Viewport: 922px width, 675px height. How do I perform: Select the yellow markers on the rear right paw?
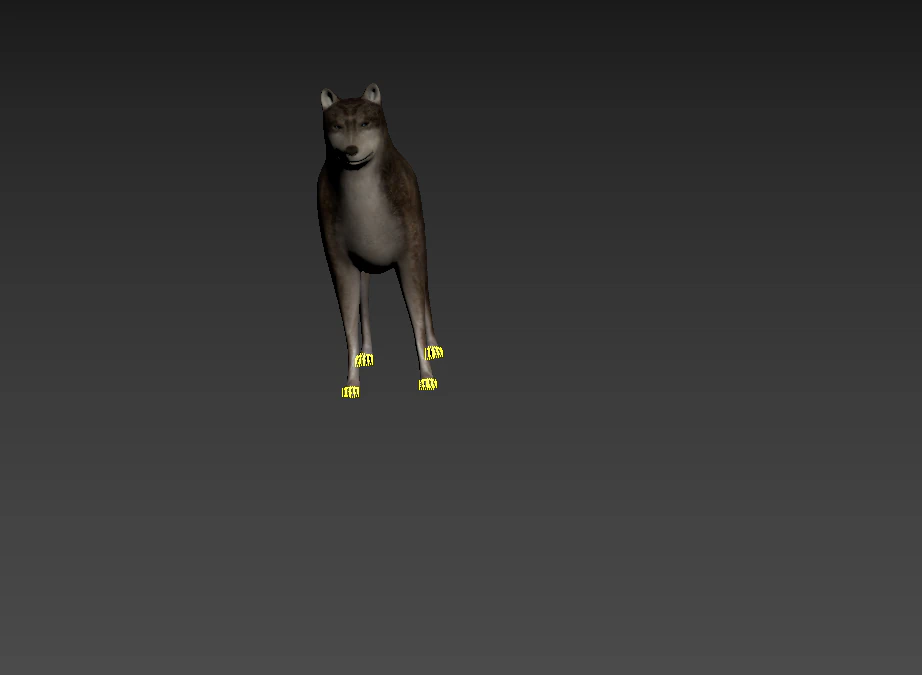click(x=364, y=359)
